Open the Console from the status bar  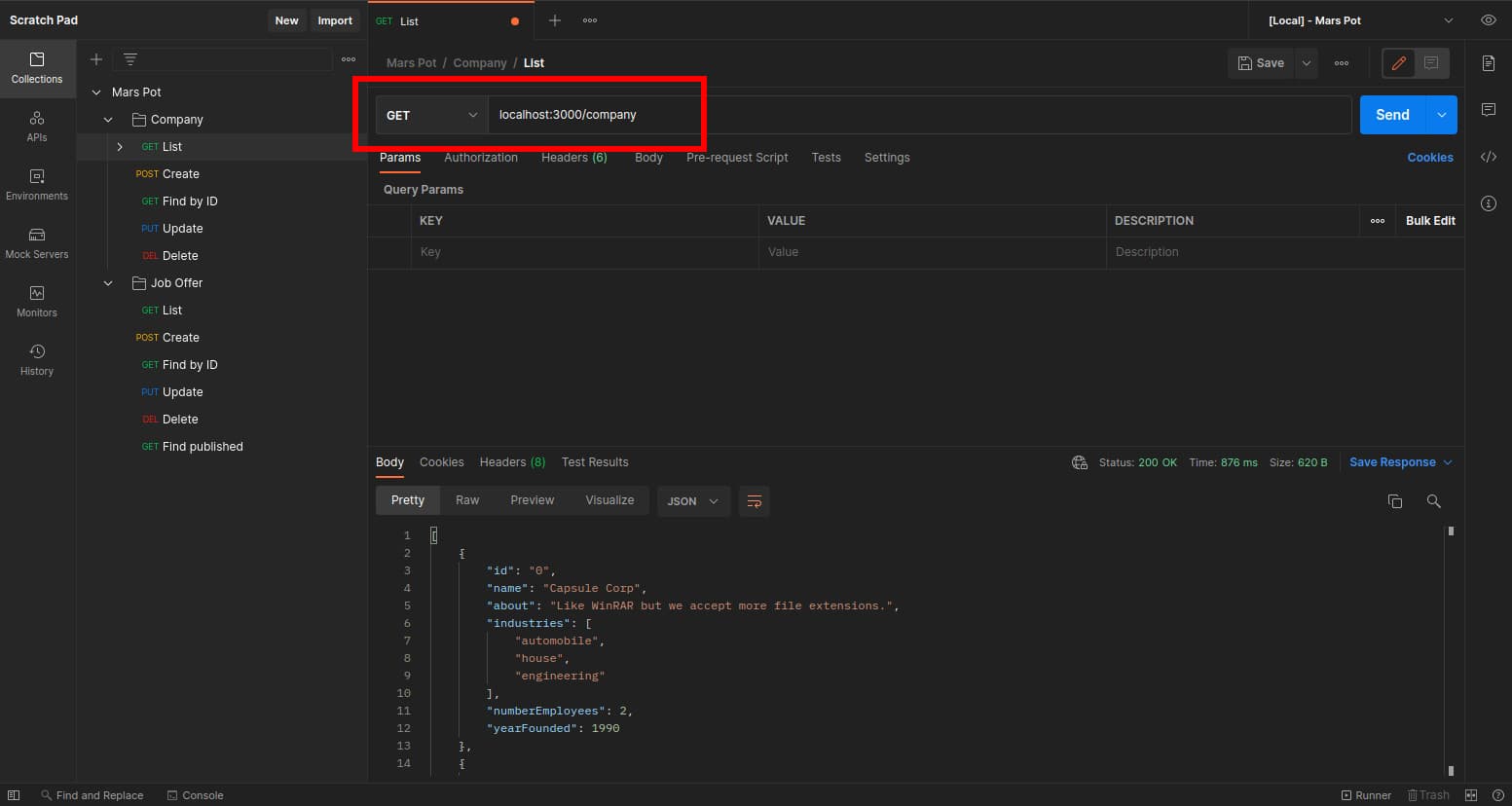195,795
